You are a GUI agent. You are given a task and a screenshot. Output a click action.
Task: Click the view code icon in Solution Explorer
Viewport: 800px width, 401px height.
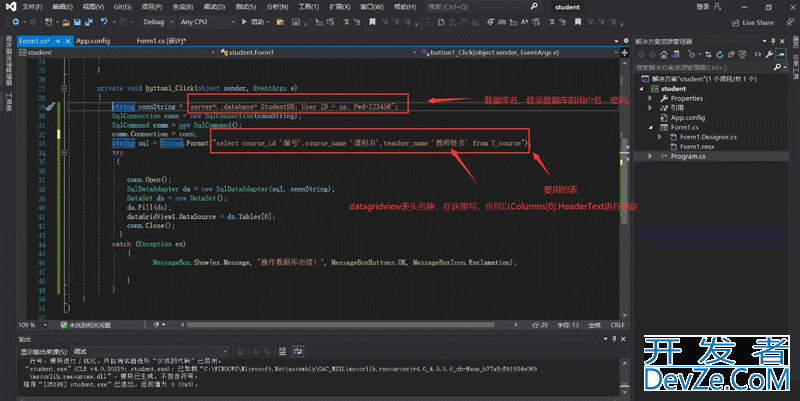(x=758, y=55)
